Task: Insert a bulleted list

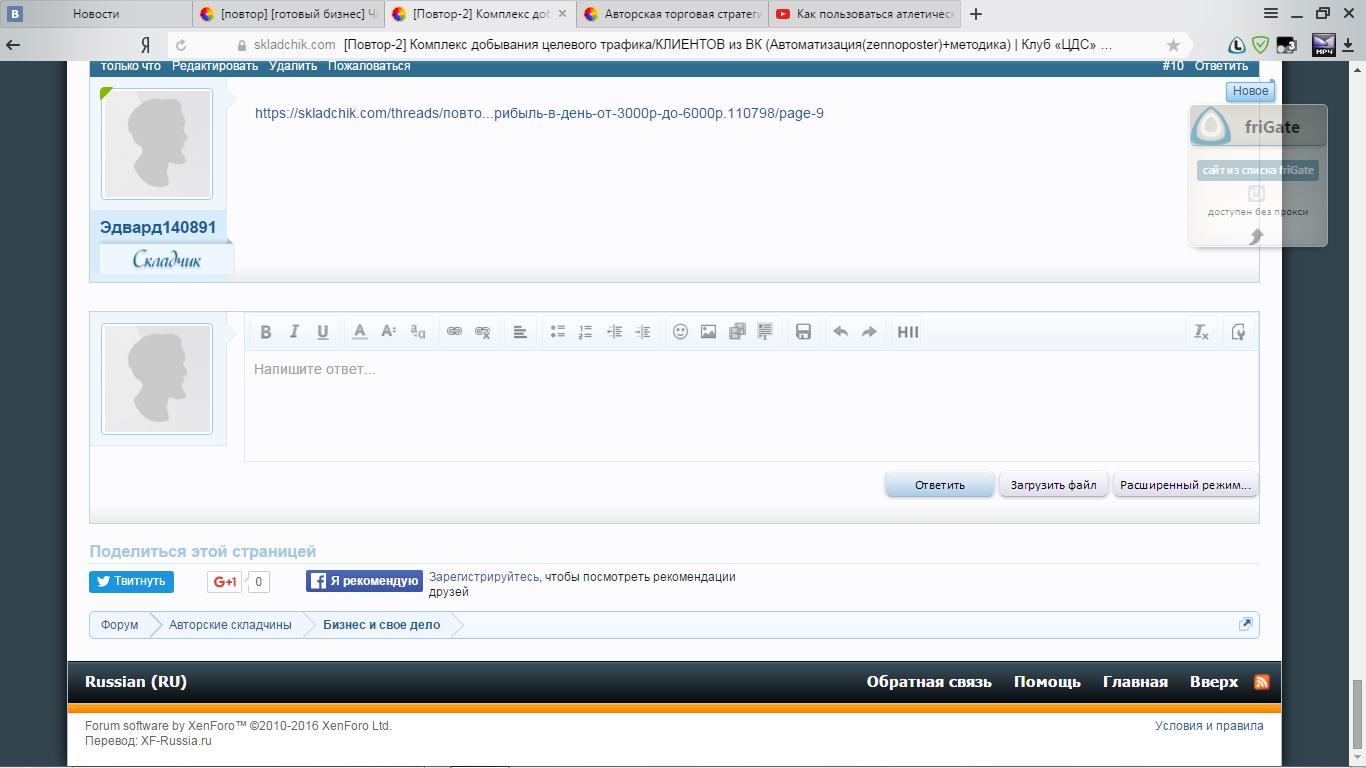Action: (558, 332)
